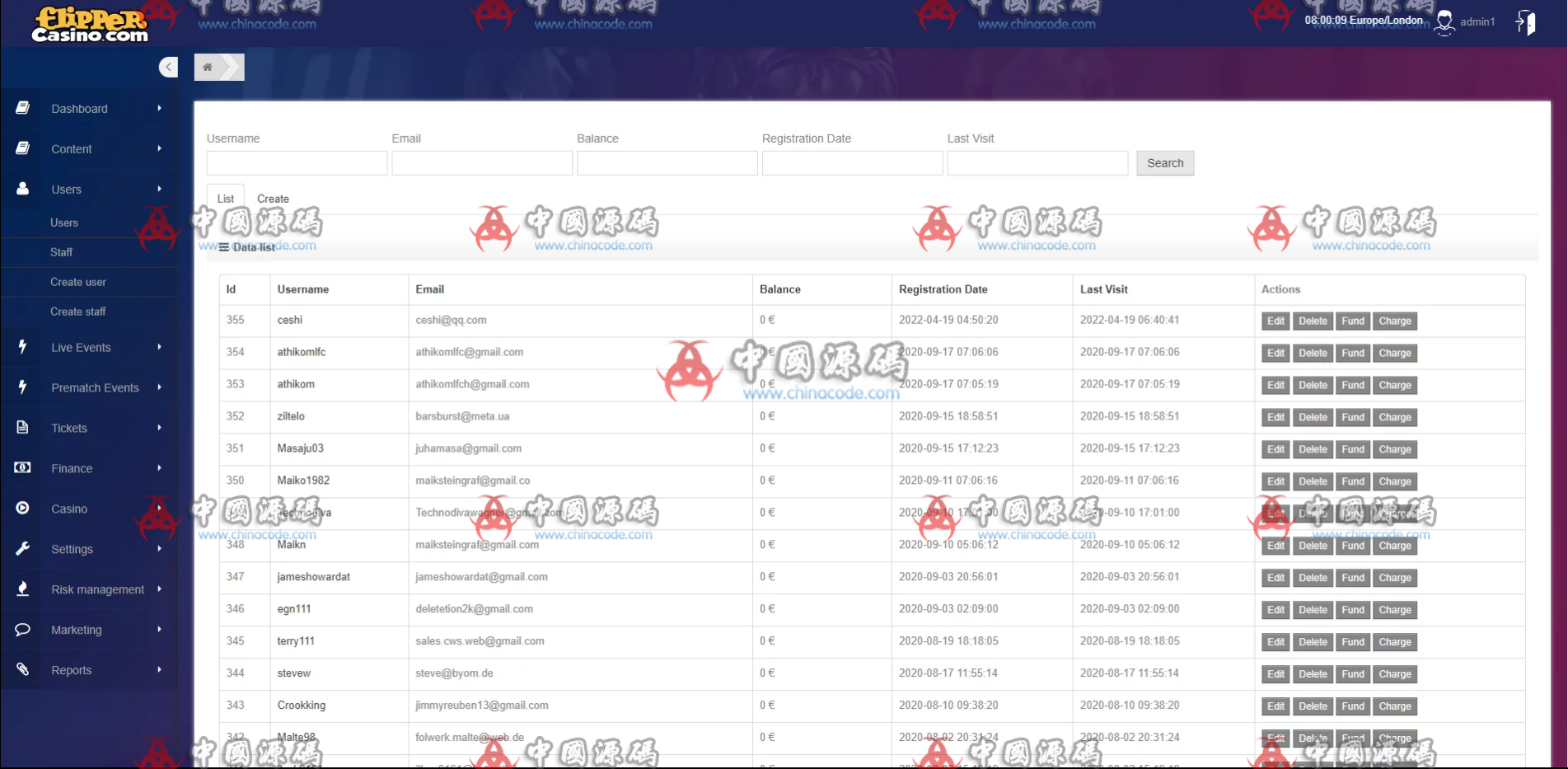Click Fund for user athikom

tap(1353, 385)
